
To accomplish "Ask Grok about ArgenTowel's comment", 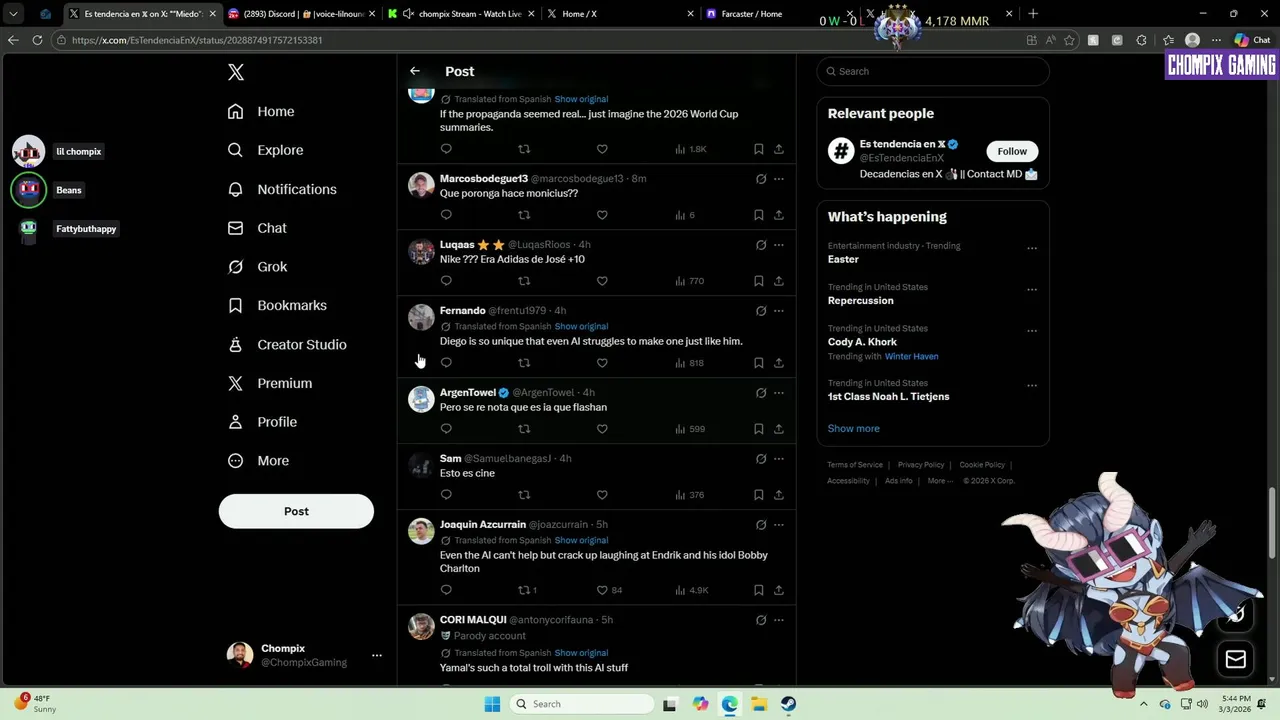I will (761, 393).
